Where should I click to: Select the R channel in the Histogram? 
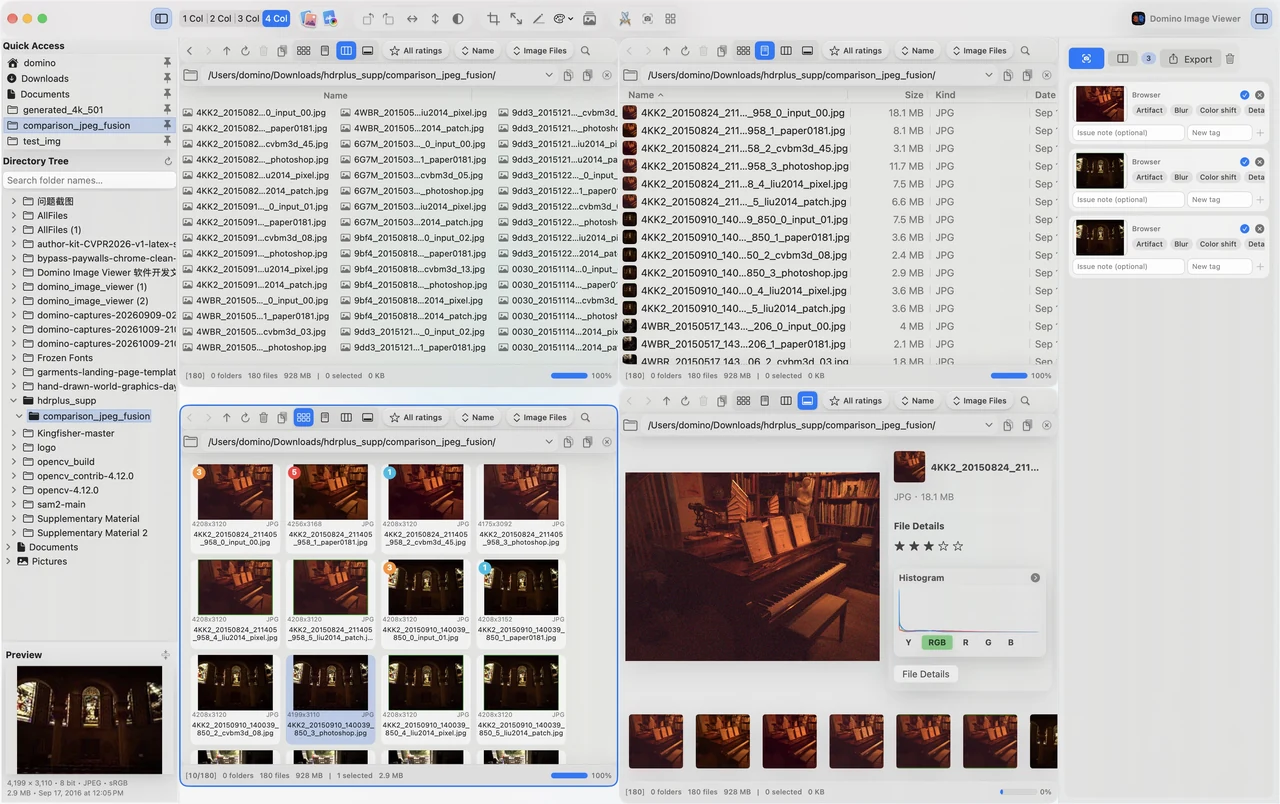coord(965,643)
